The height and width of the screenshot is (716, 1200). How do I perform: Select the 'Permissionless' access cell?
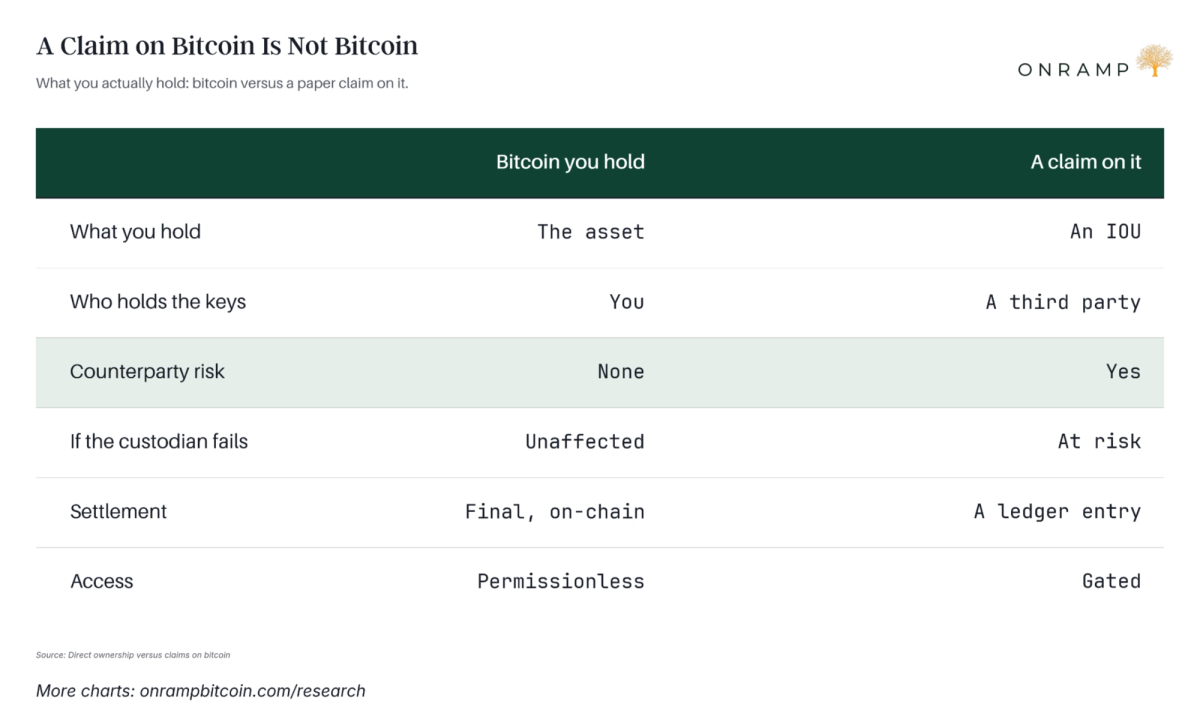tap(561, 582)
